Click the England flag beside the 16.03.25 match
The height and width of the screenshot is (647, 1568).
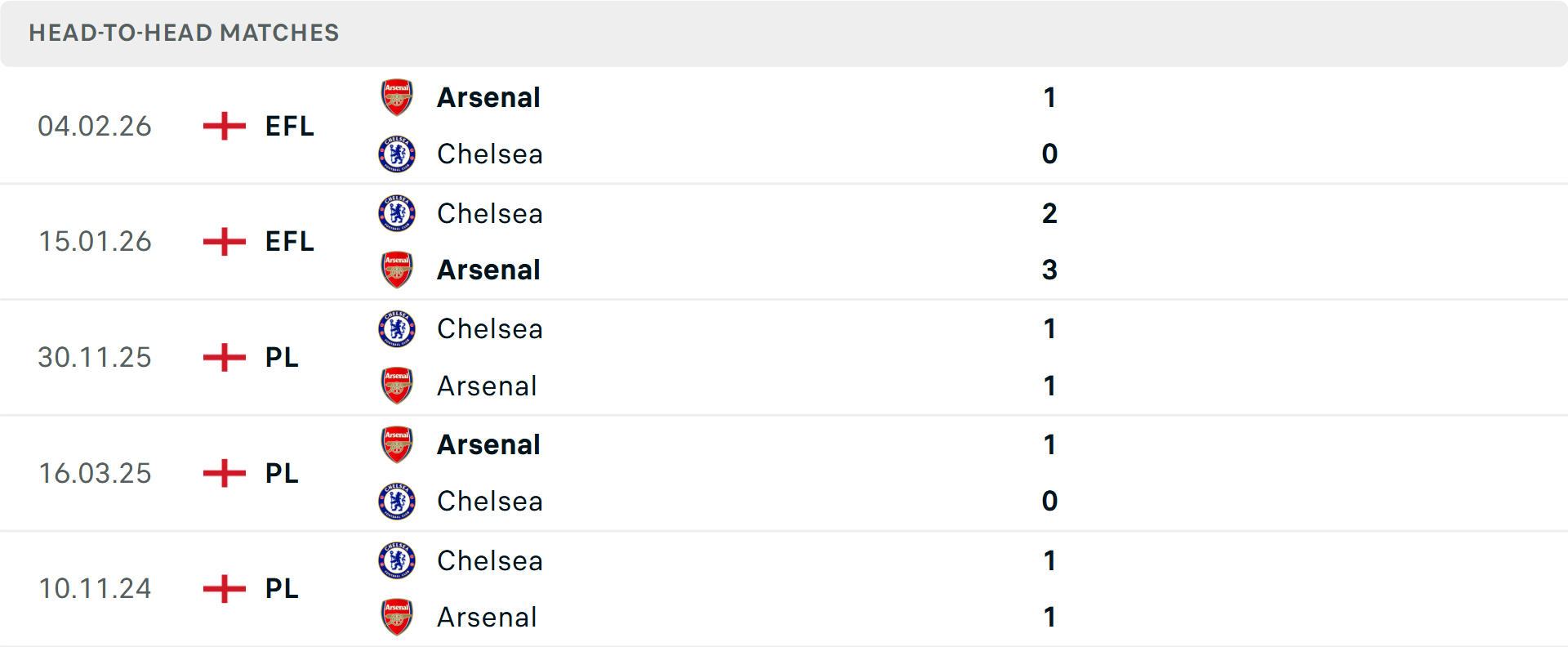222,473
